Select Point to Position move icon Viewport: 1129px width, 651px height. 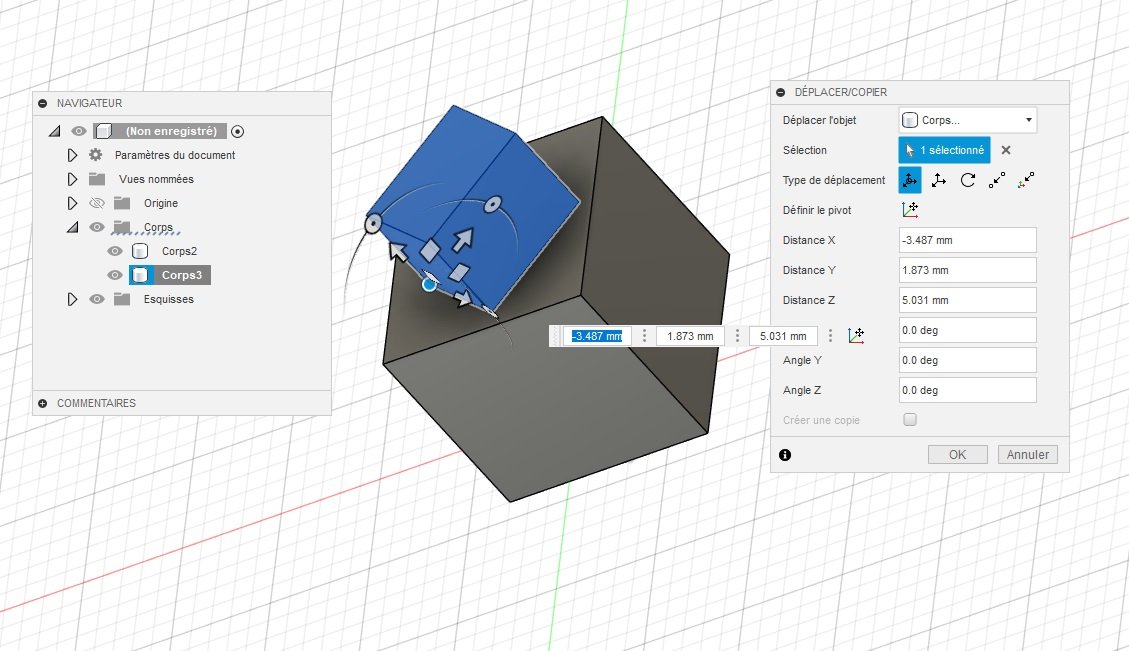(x=1026, y=180)
